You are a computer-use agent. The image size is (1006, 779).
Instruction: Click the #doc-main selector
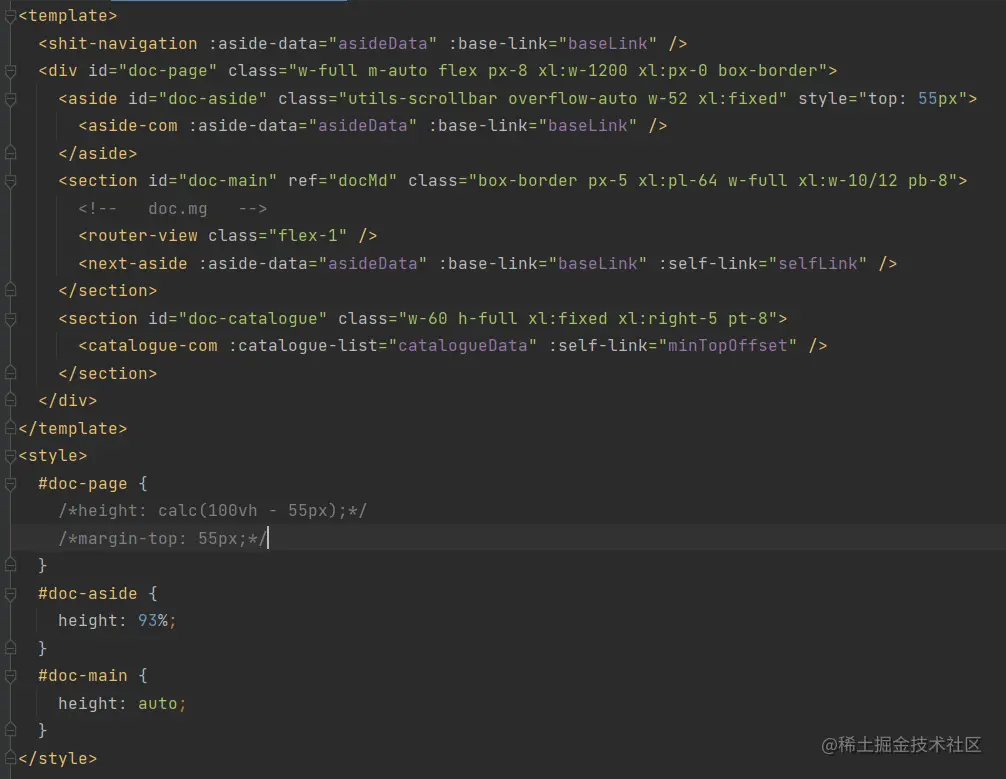tap(83, 676)
